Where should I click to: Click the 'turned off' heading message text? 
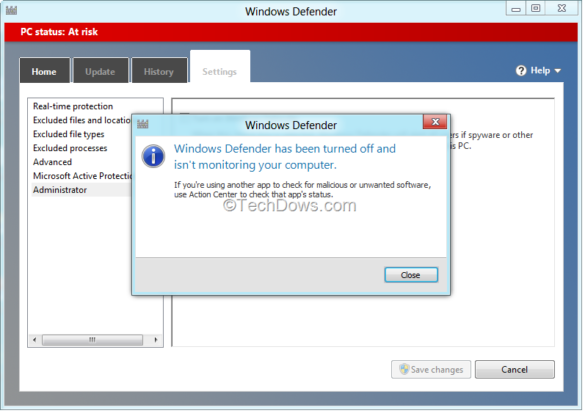pyautogui.click(x=285, y=157)
